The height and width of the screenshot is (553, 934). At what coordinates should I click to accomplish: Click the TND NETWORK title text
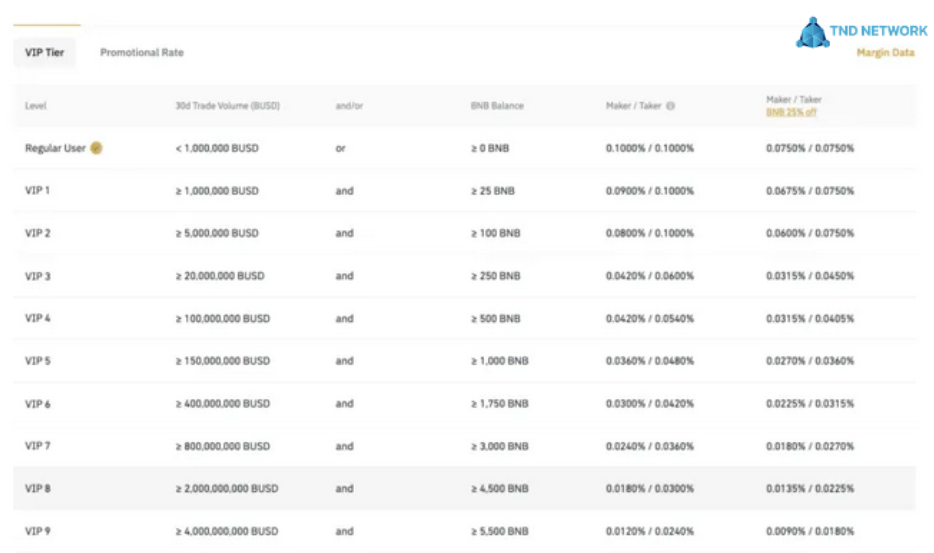point(878,31)
